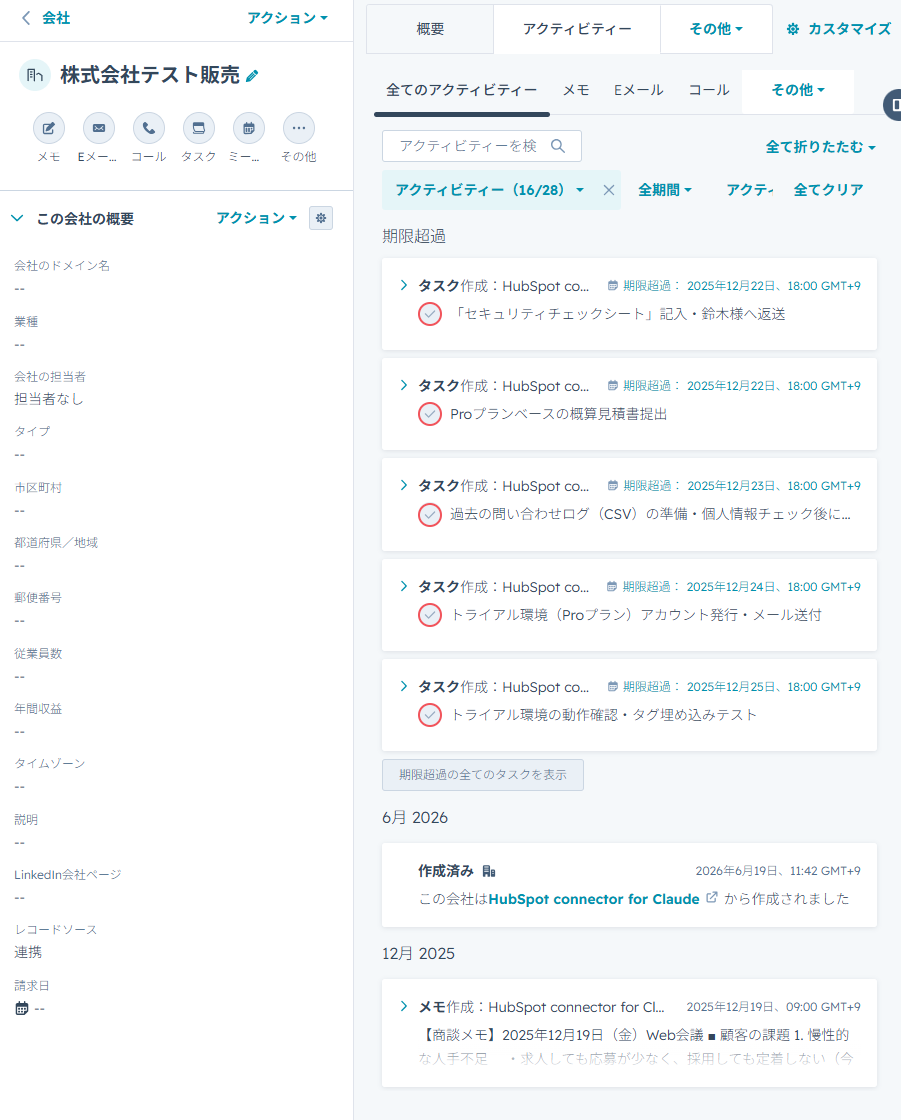
Task: Go back to the 会社 list
Action: (x=46, y=18)
